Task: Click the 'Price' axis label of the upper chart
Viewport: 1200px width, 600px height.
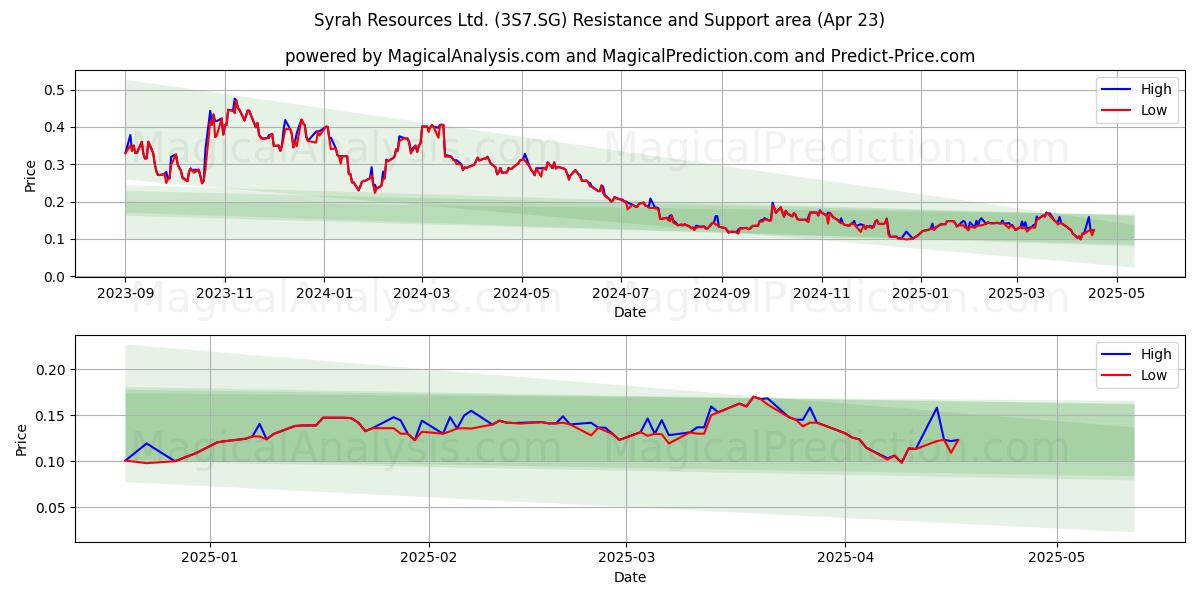Action: [31, 175]
